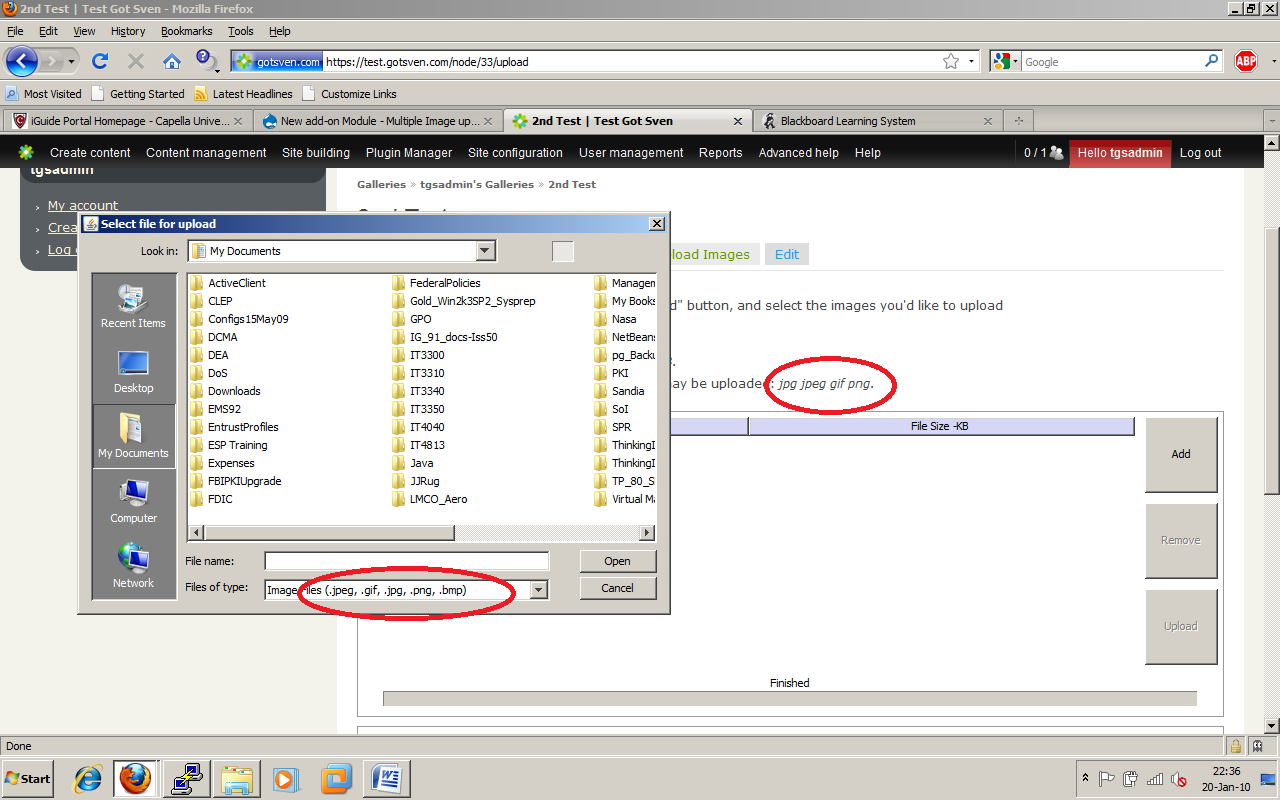The width and height of the screenshot is (1280, 800).
Task: Open the Getting Started bookmark
Action: tap(138, 94)
